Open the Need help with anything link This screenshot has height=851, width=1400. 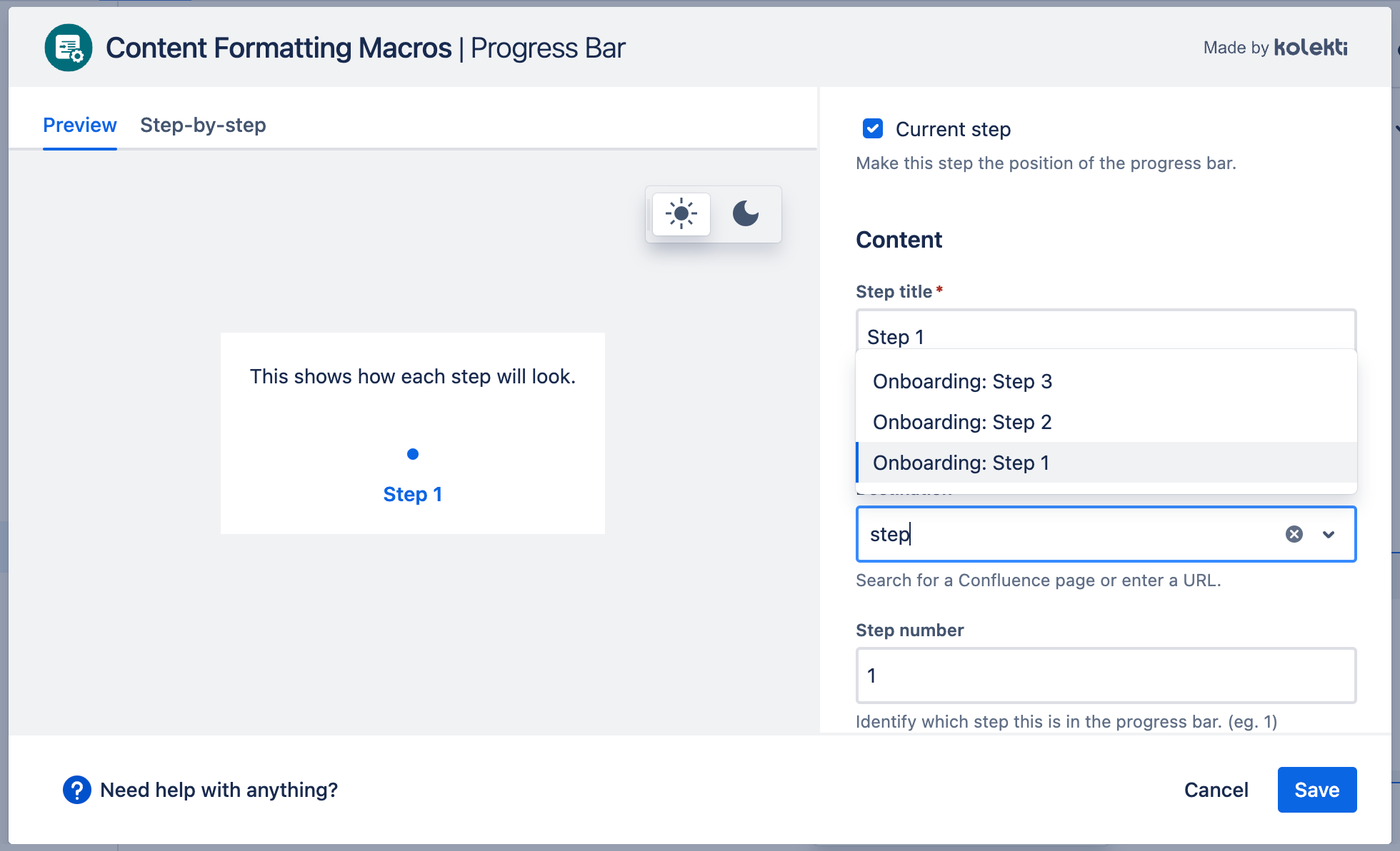219,790
